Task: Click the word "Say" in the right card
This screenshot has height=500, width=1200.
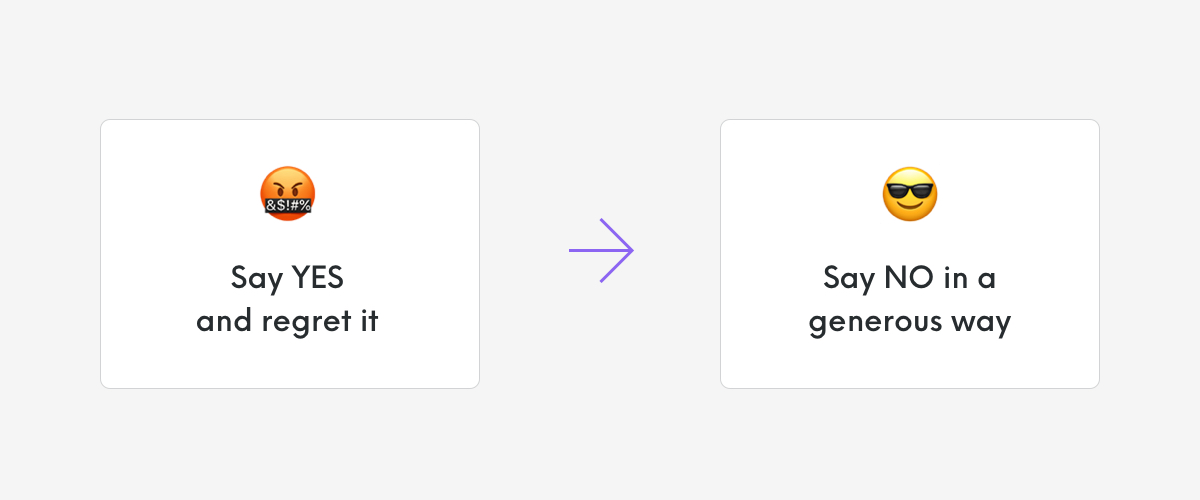Action: point(850,279)
